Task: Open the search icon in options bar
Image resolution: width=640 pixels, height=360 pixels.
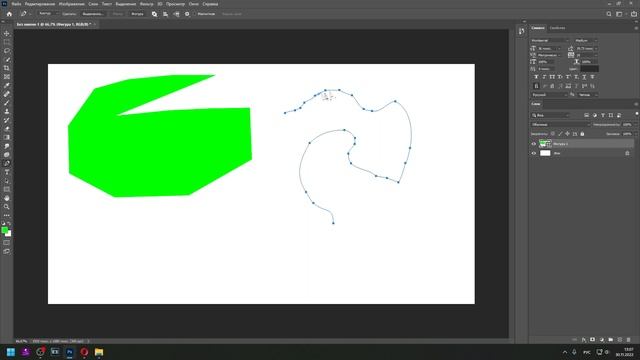Action: (609, 14)
